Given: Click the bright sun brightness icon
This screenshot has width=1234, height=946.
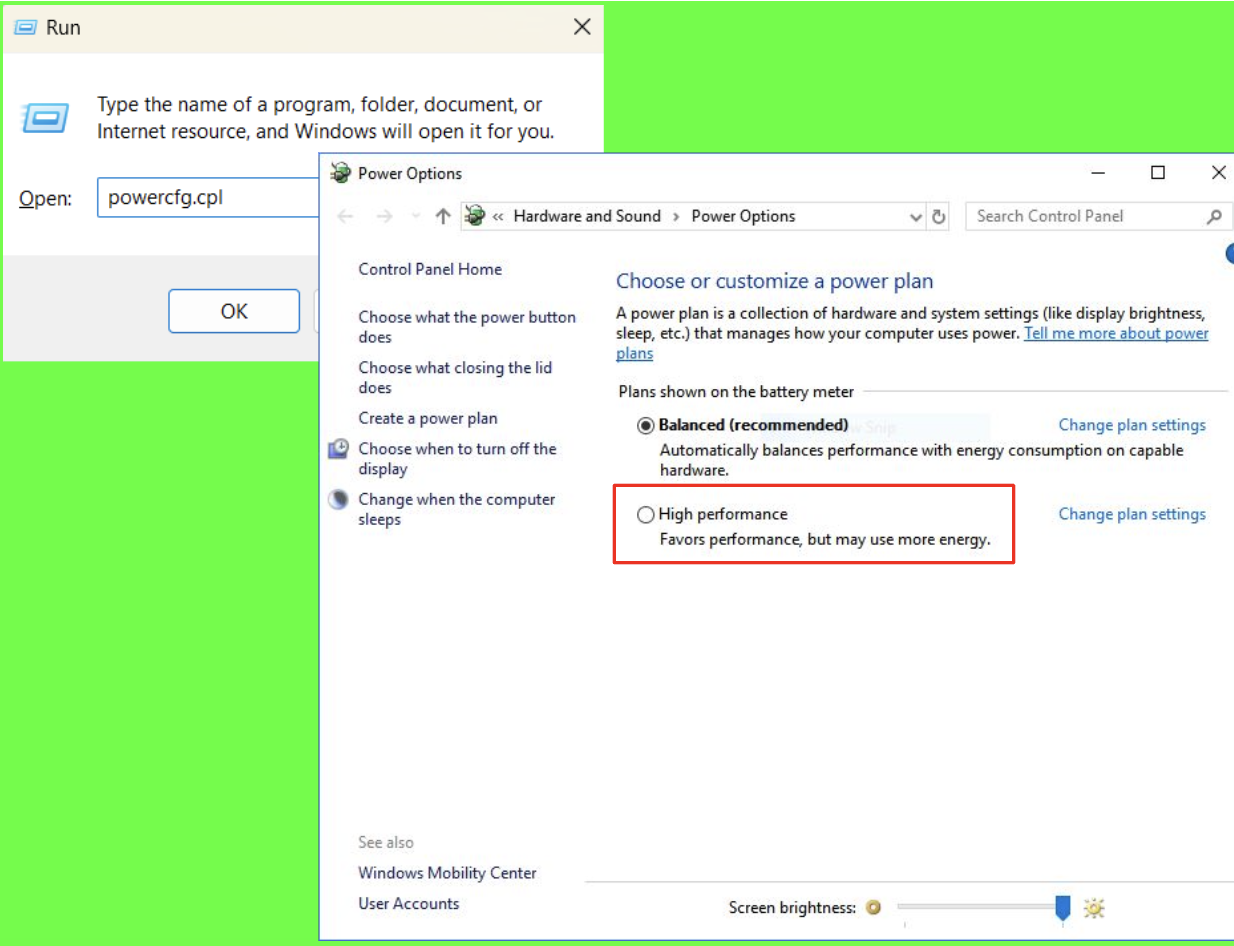Looking at the screenshot, I should tap(1094, 907).
